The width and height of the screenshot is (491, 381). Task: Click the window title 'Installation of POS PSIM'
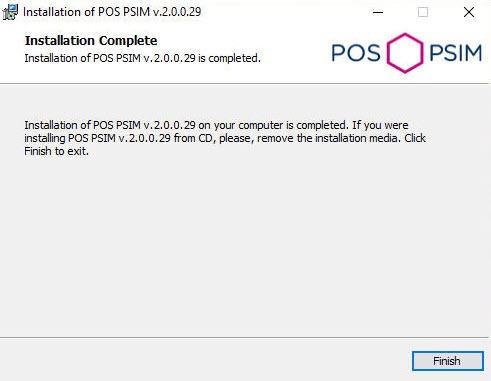[86, 12]
